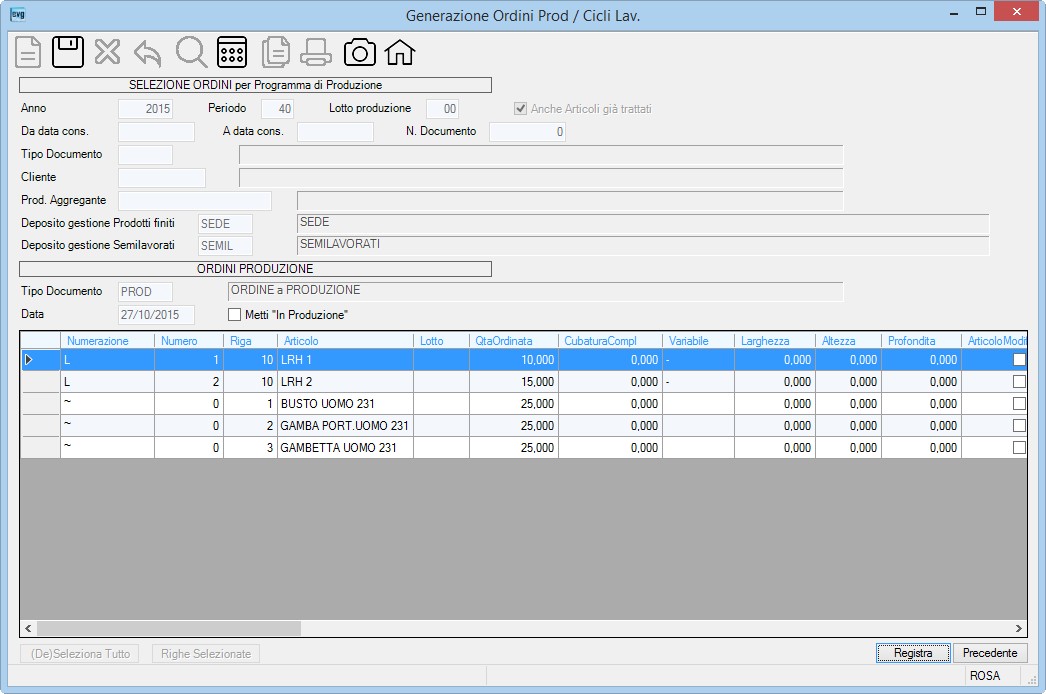Click the new document icon
This screenshot has width=1046, height=694.
click(x=28, y=52)
